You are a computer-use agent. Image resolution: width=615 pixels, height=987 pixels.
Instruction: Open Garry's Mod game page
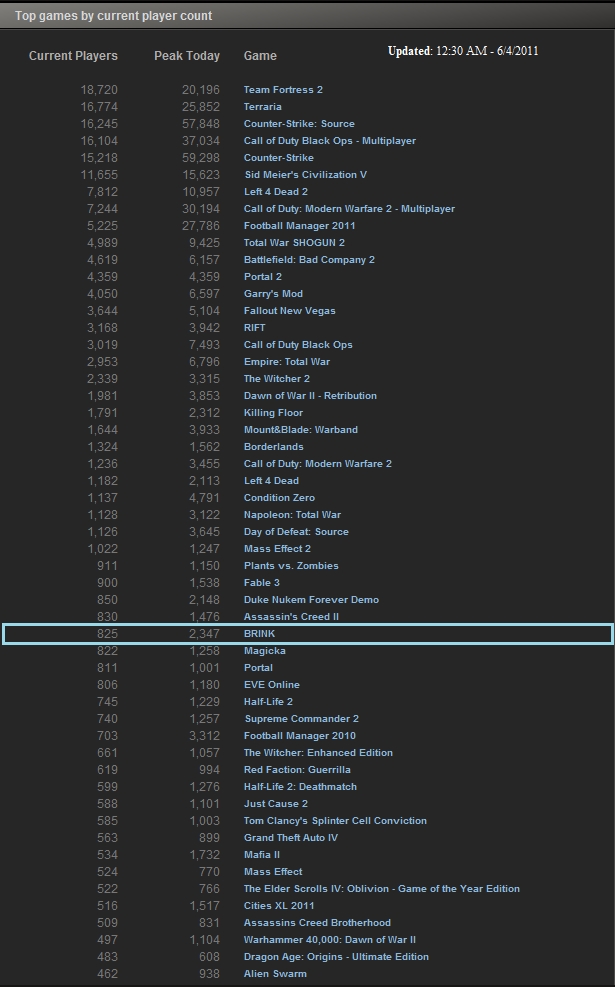coord(273,294)
